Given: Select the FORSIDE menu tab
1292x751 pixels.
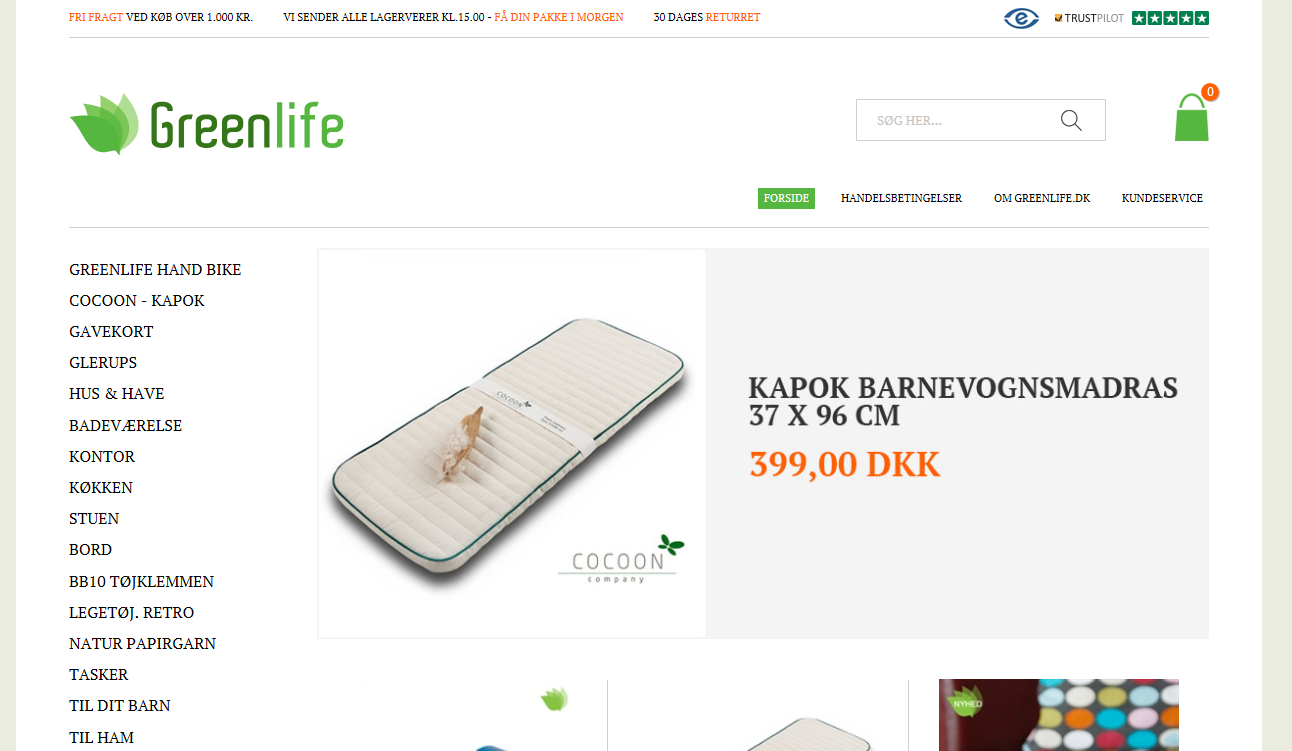Looking at the screenshot, I should 786,198.
